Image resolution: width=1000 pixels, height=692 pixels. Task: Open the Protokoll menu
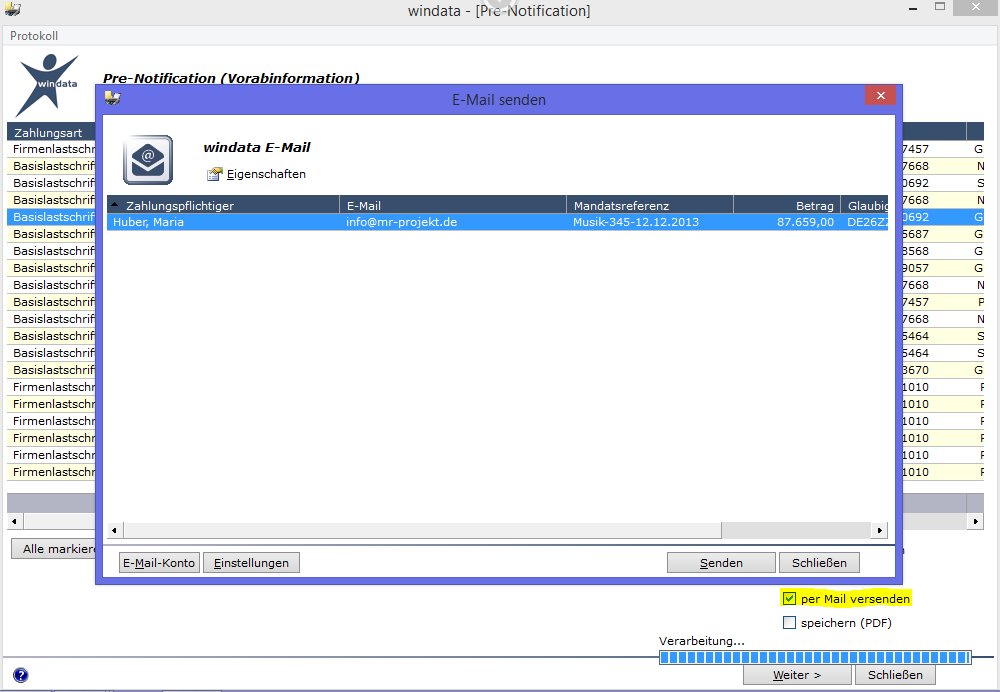click(34, 36)
